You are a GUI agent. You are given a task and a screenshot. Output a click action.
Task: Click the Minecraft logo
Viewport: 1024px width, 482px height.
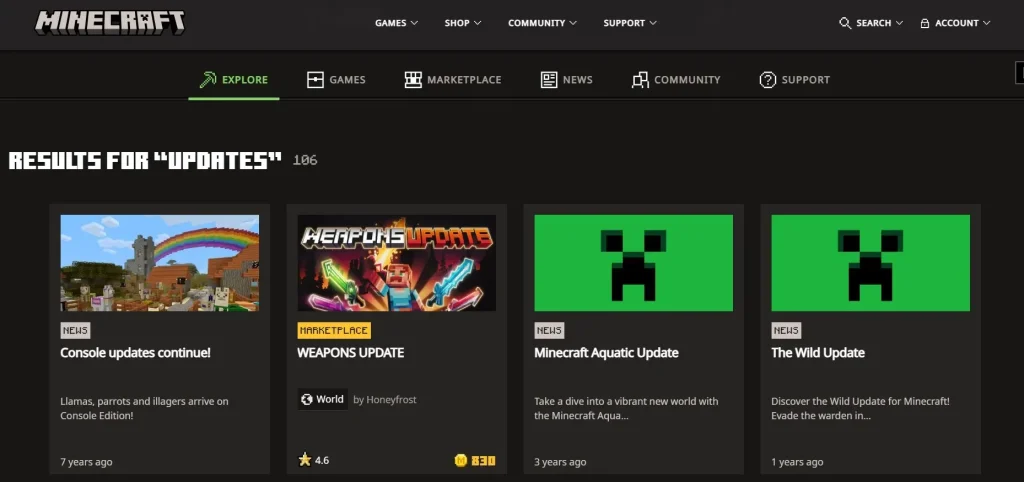[110, 23]
